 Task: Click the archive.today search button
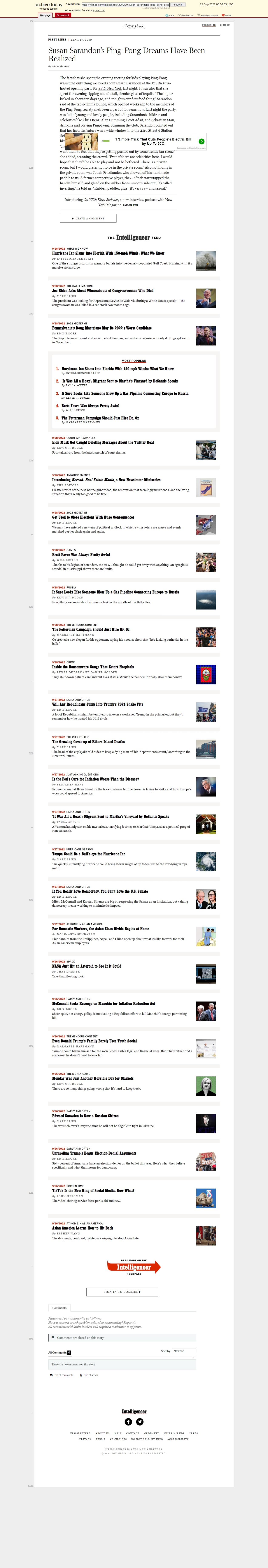point(178,4)
